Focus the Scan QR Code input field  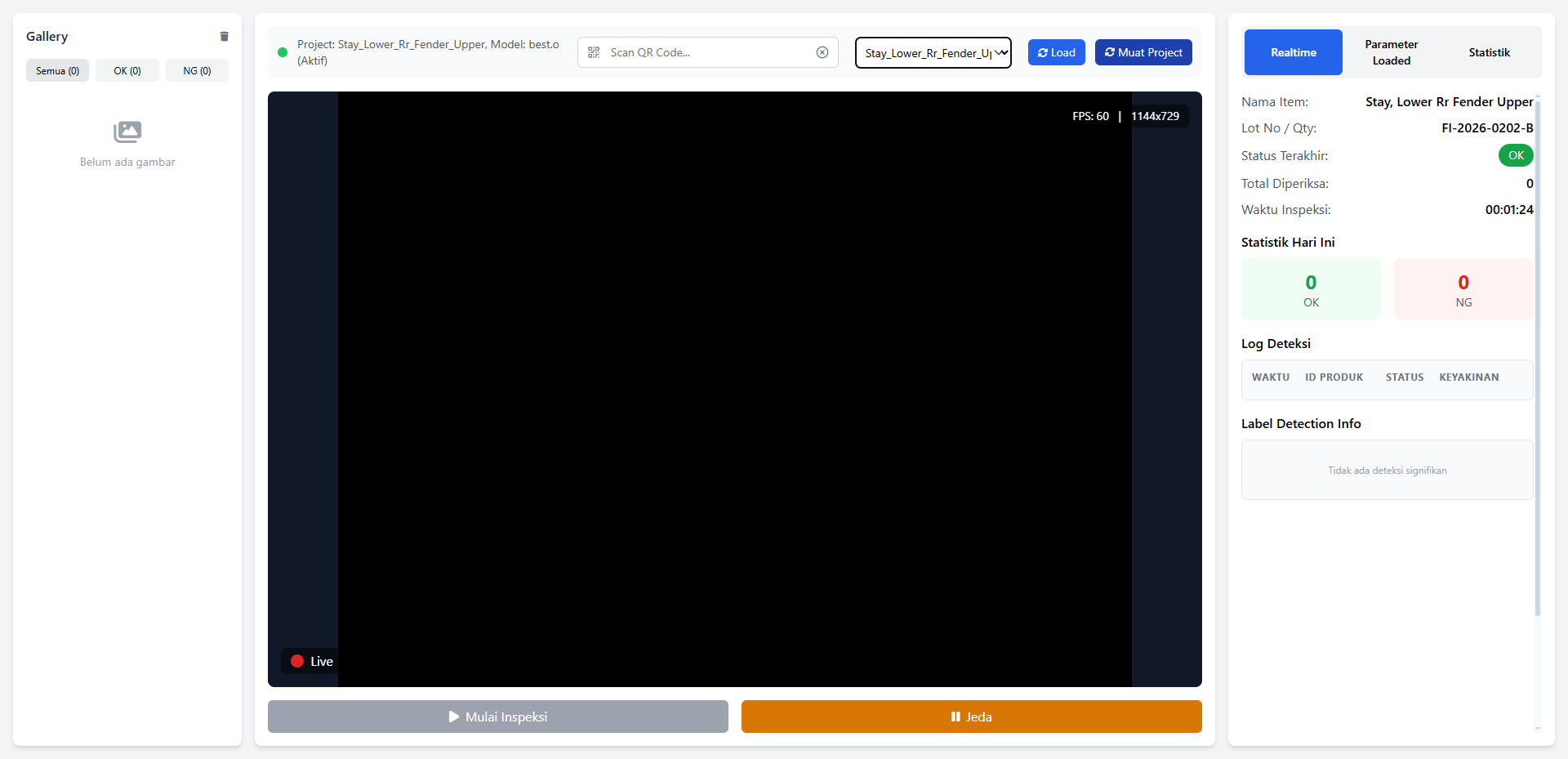click(x=708, y=52)
